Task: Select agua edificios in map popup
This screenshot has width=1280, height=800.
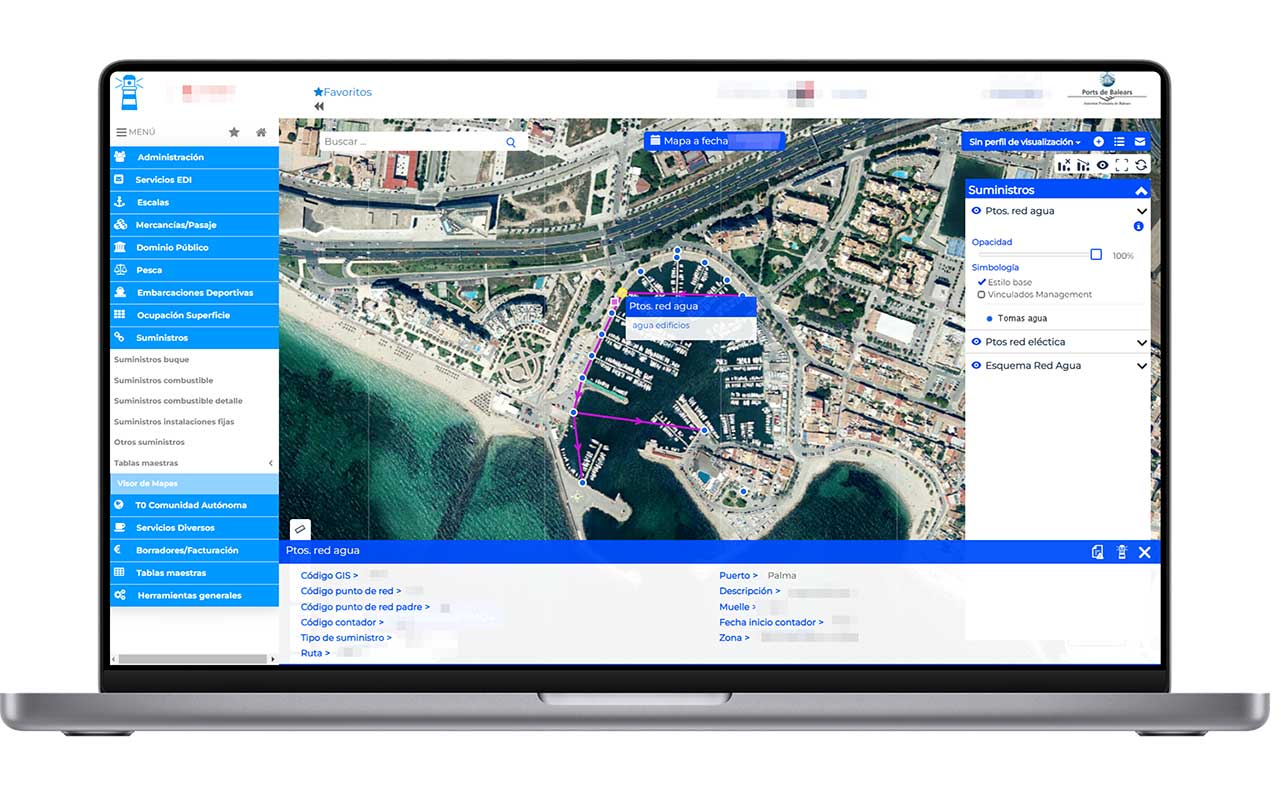Action: click(661, 326)
